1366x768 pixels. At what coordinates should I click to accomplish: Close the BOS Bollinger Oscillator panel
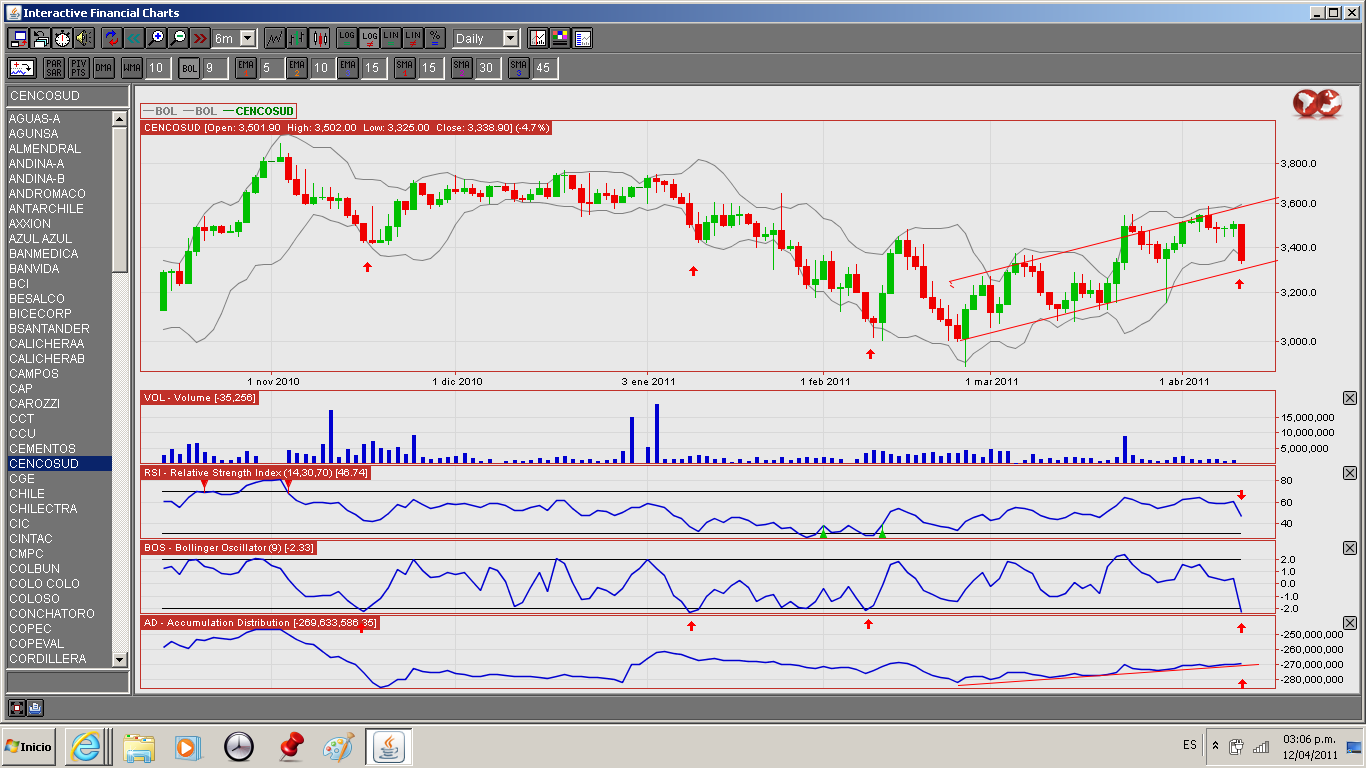pos(1350,548)
